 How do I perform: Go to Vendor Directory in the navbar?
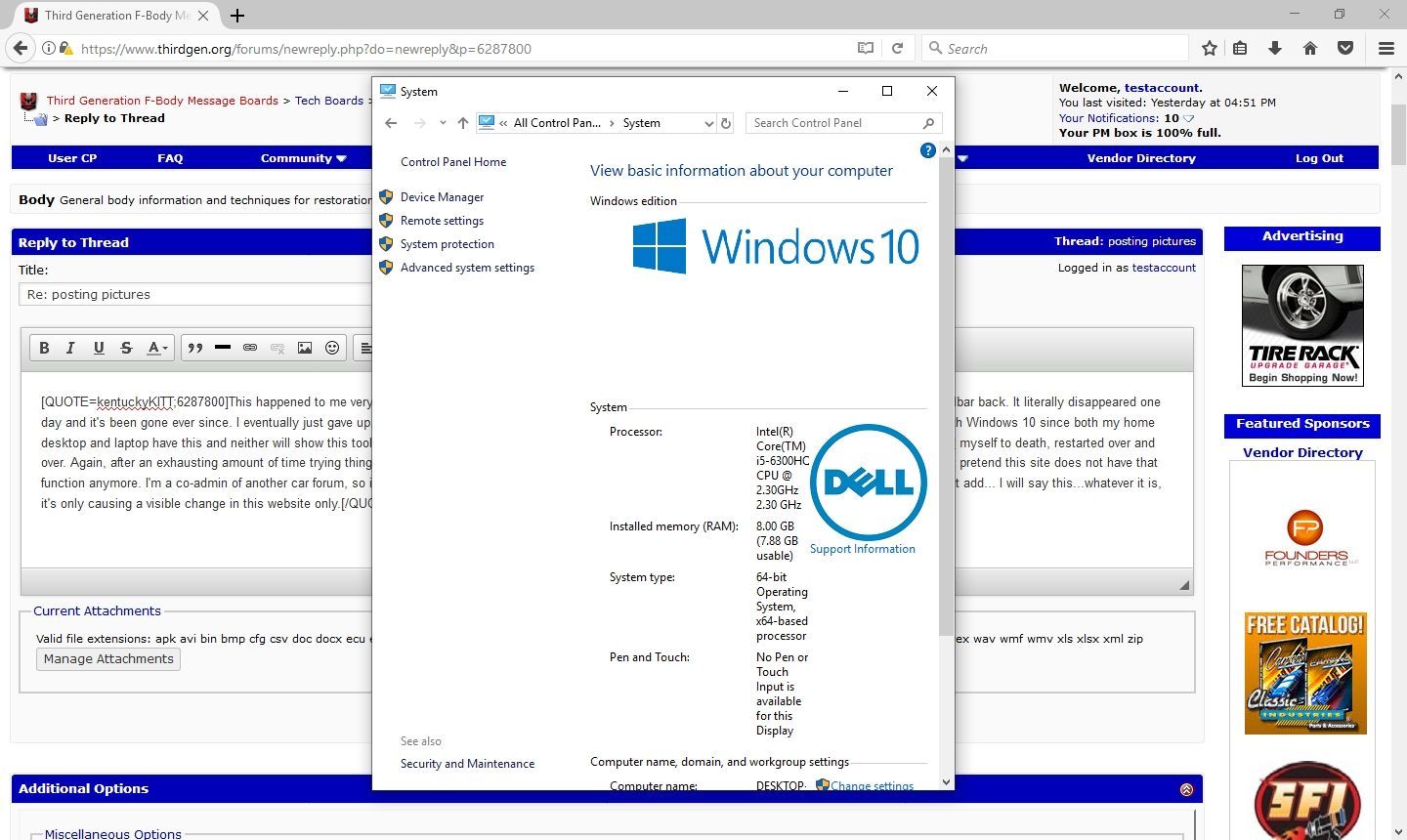click(x=1140, y=158)
